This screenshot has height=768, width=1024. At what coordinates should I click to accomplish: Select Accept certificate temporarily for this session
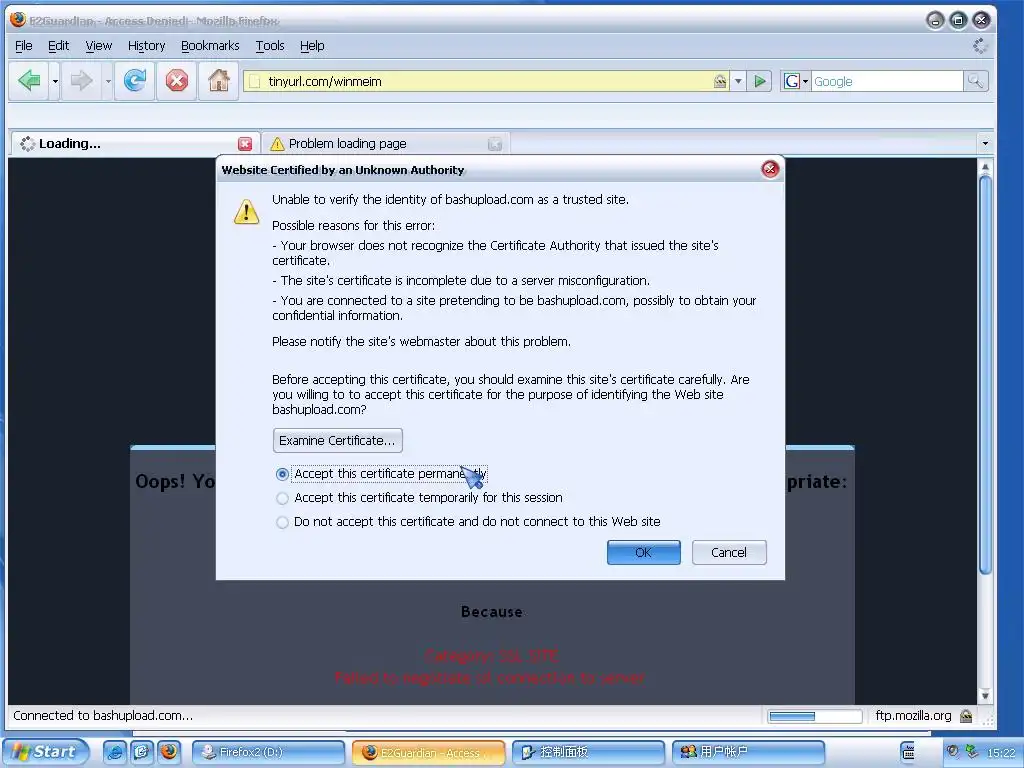pos(282,498)
